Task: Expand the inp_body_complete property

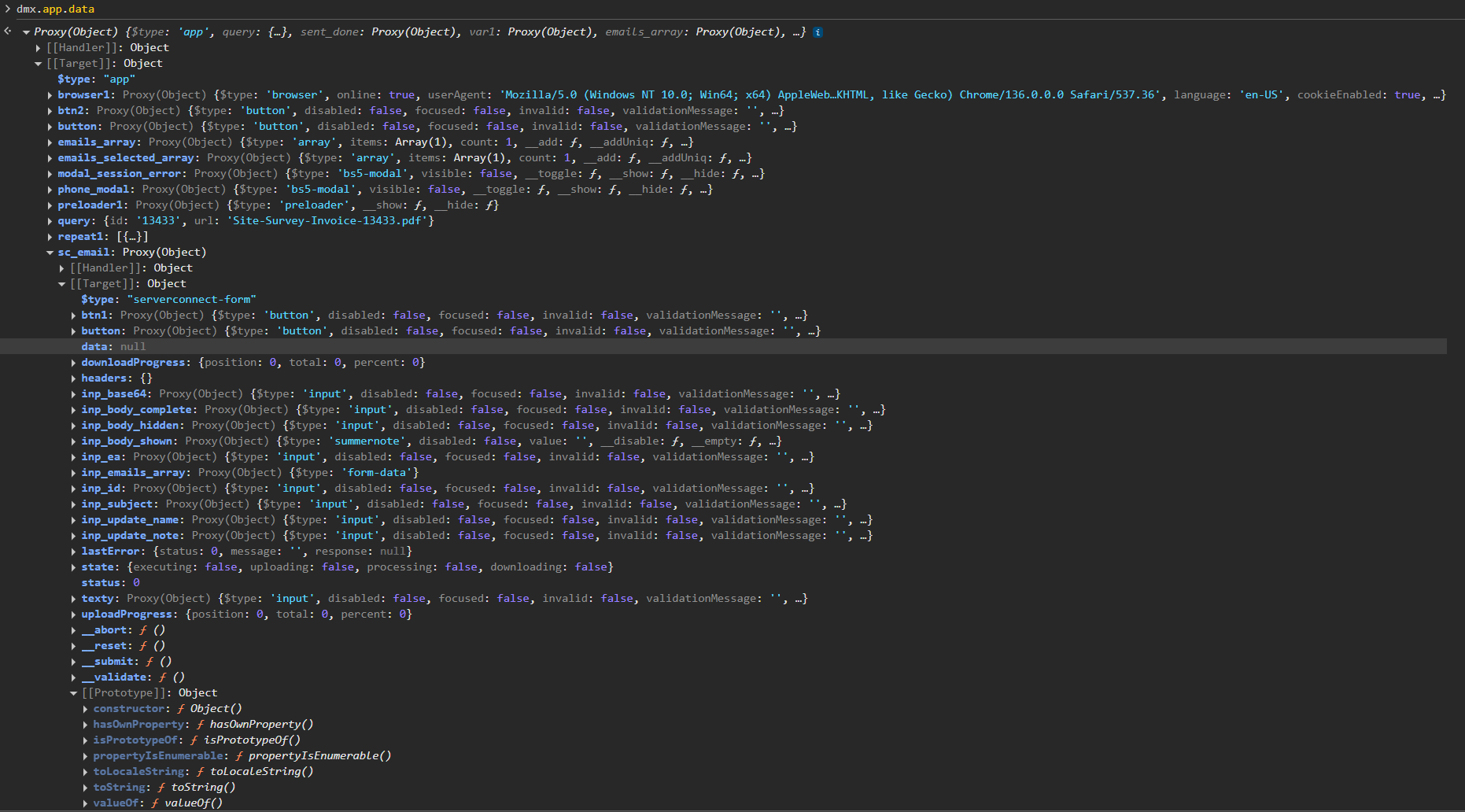Action: [x=73, y=410]
